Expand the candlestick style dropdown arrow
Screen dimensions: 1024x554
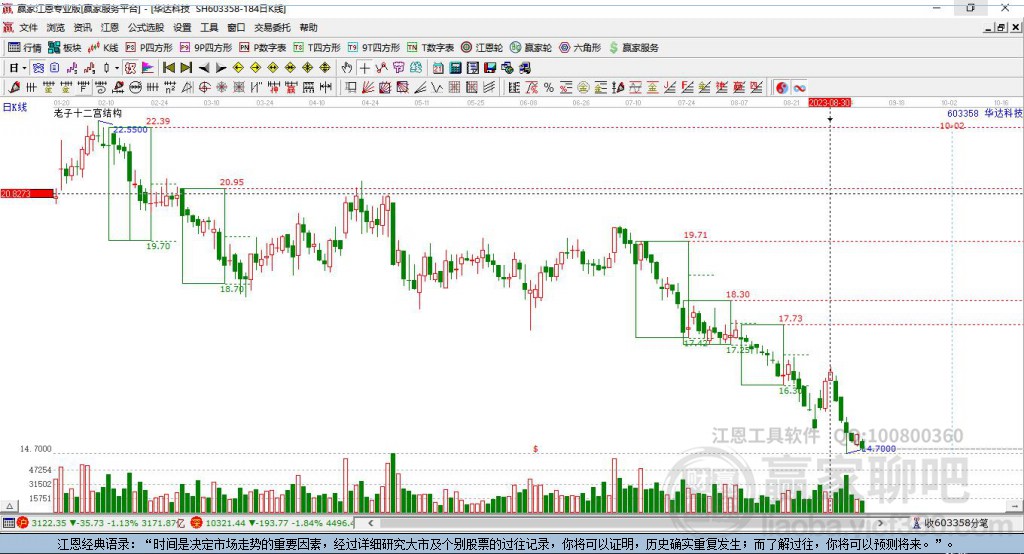[117, 68]
